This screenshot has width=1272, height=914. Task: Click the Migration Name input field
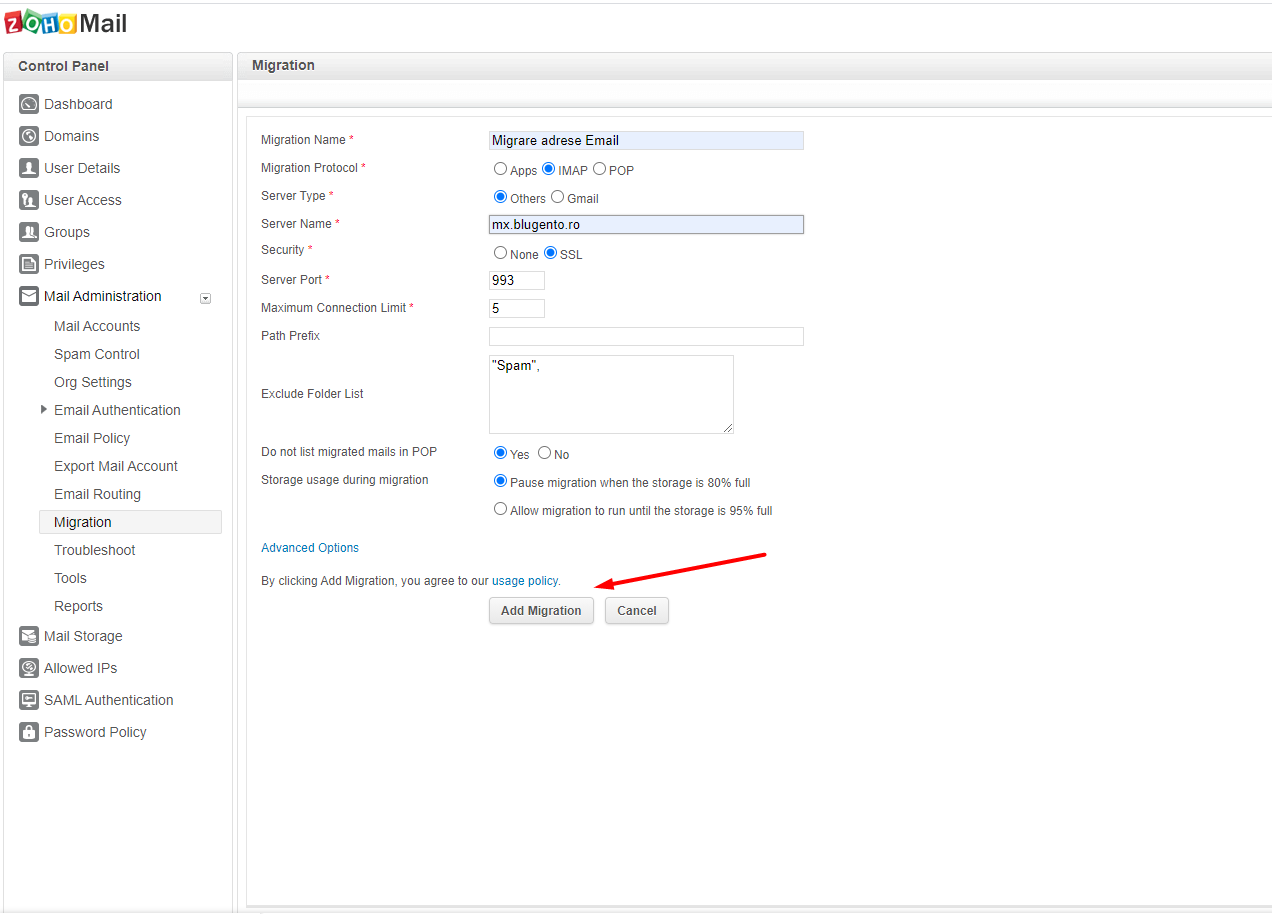coord(646,141)
